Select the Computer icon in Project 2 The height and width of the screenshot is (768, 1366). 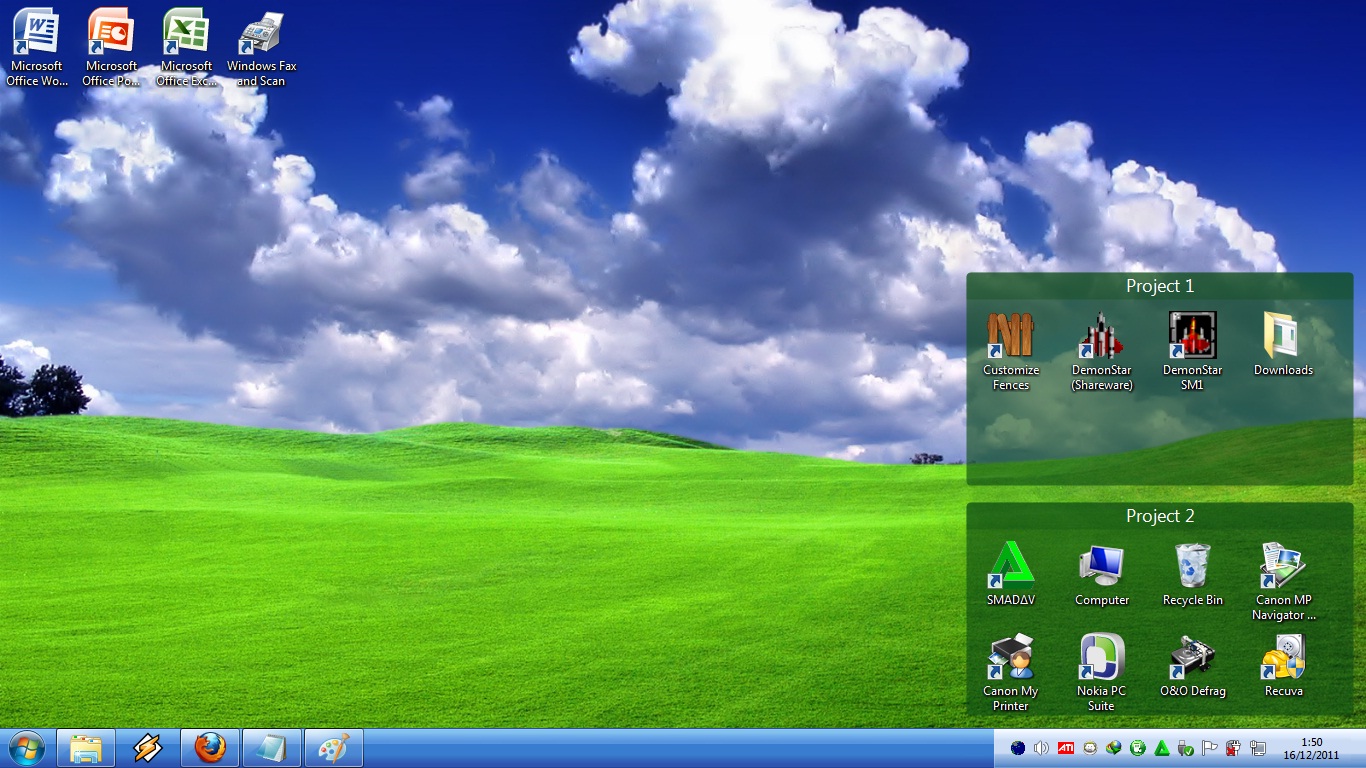coord(1101,574)
